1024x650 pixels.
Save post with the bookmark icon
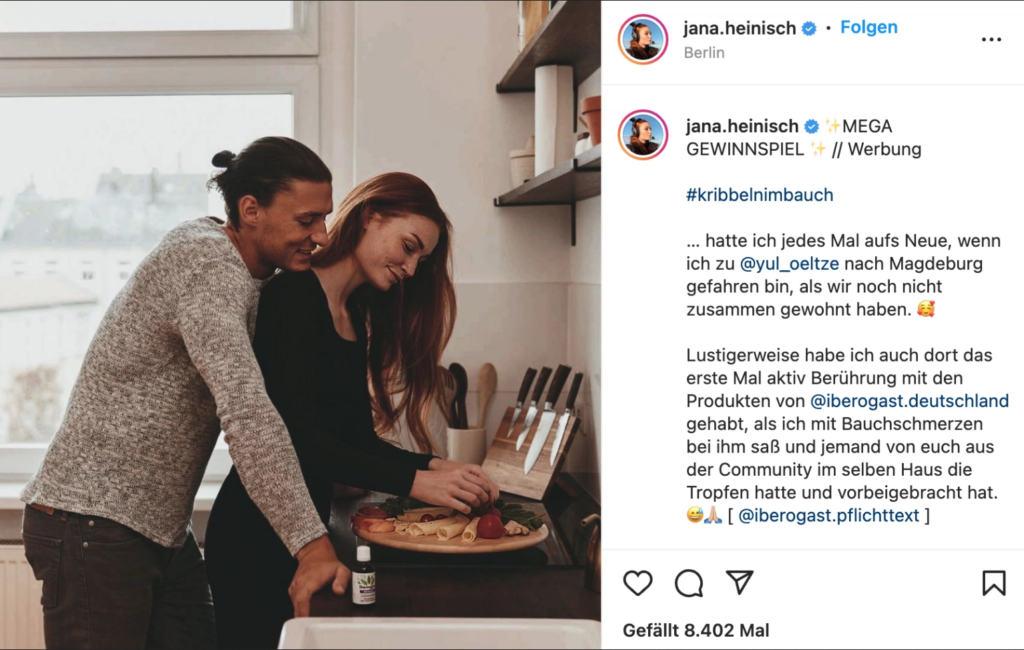993,583
